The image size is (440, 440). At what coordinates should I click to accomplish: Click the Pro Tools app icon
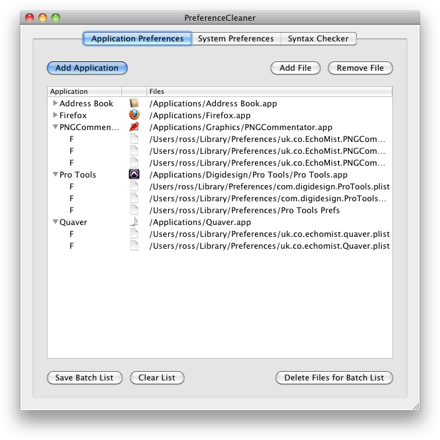coord(134,174)
